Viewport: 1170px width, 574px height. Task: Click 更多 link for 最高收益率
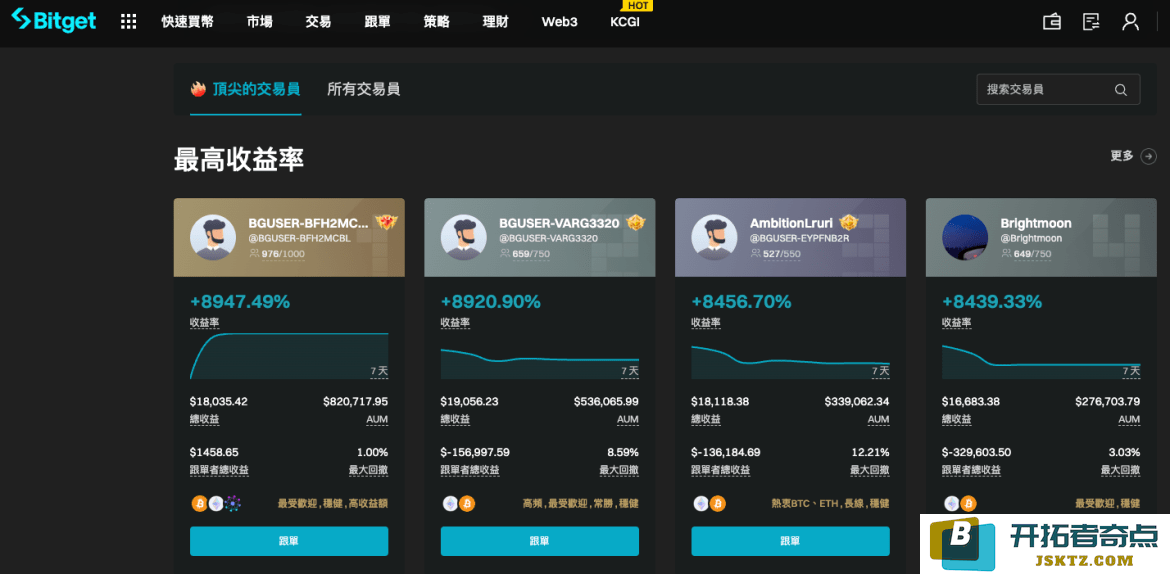(1121, 156)
